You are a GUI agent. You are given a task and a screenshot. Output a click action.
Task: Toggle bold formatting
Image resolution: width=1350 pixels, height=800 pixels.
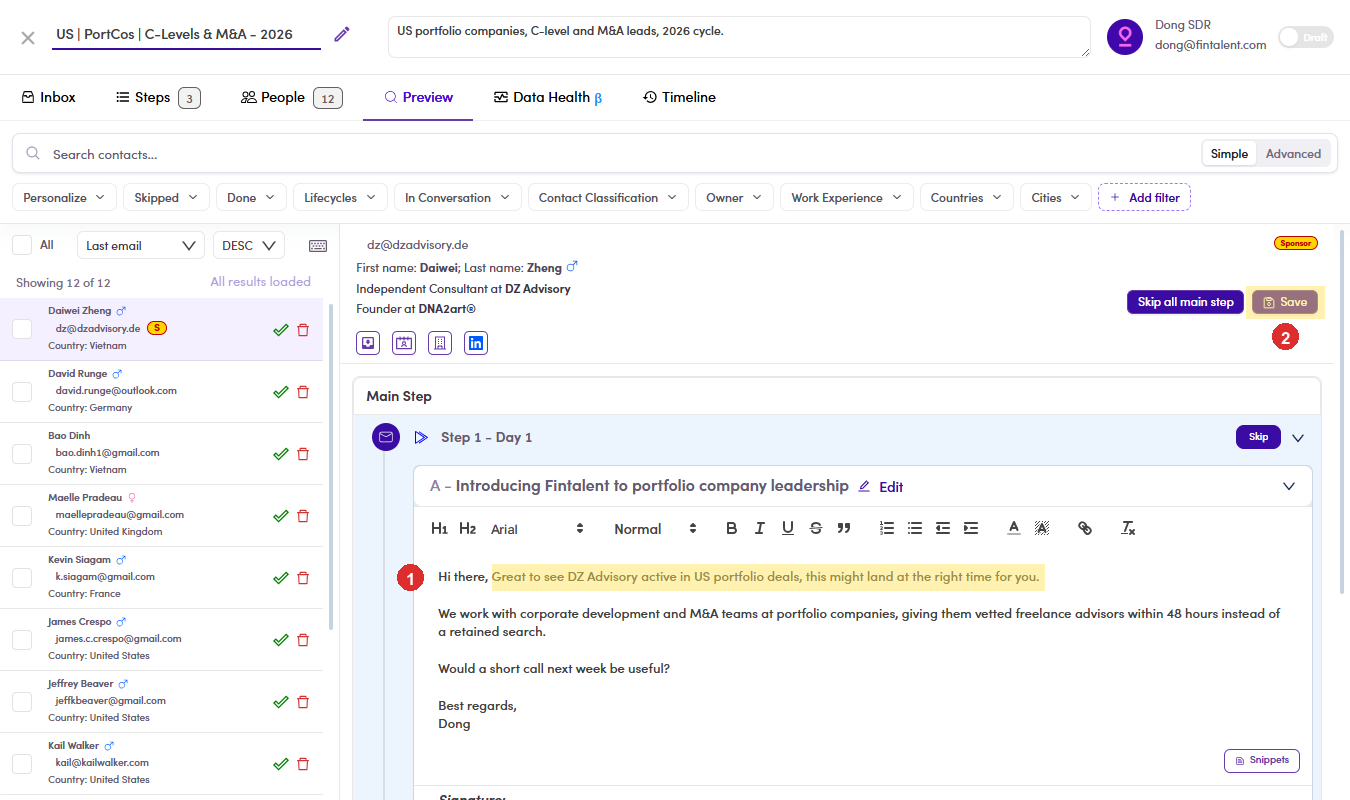pos(731,528)
